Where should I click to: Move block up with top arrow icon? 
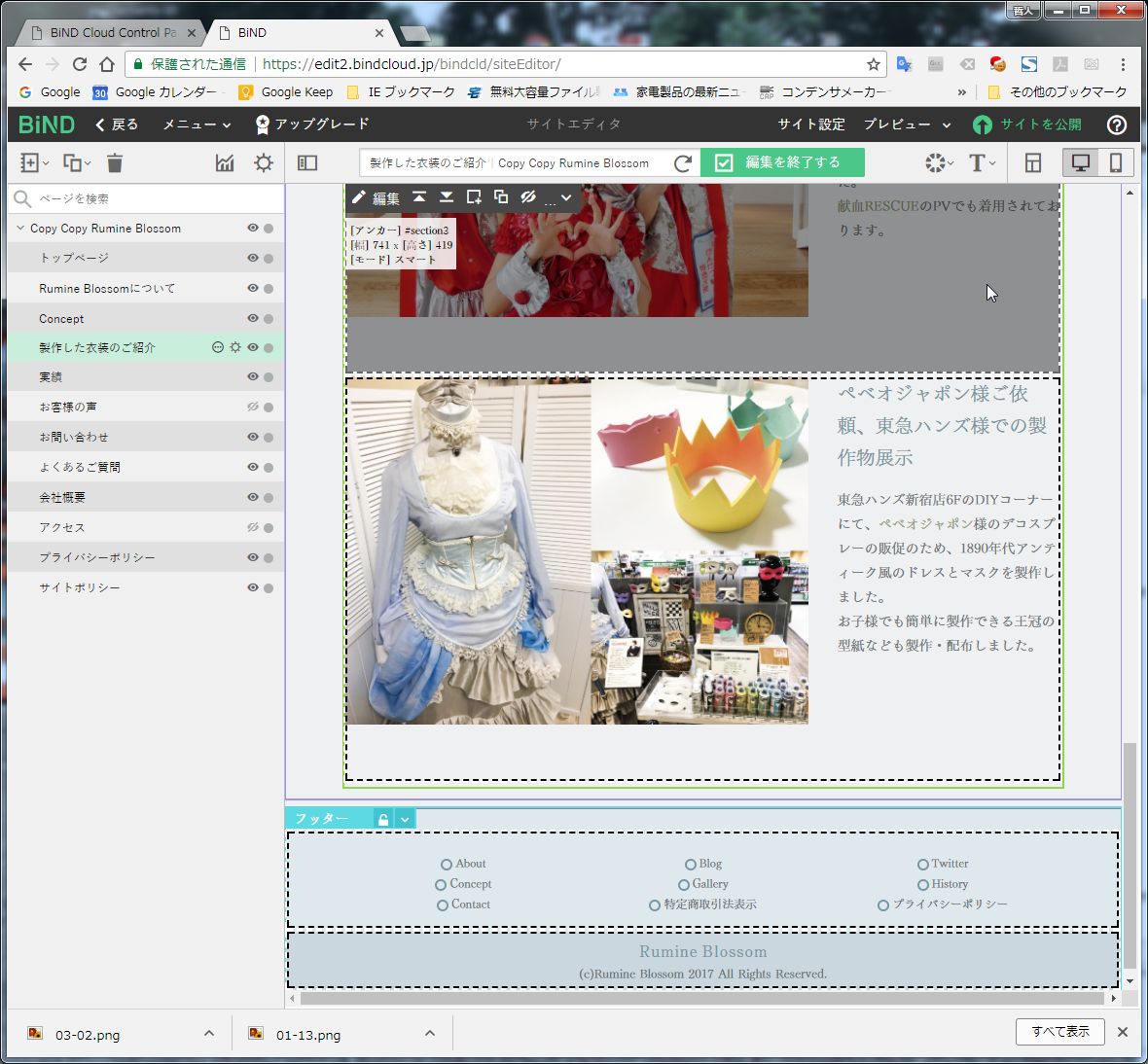[x=418, y=196]
